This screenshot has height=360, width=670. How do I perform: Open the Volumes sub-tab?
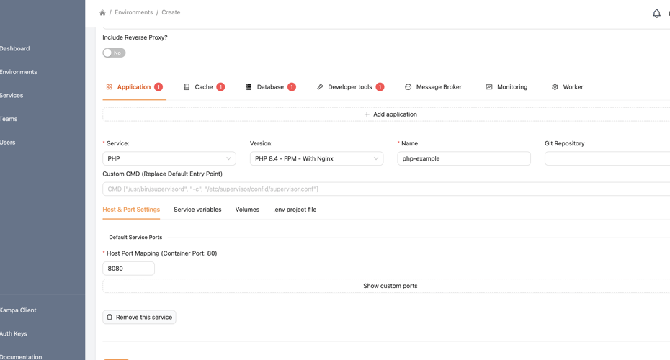(x=247, y=210)
